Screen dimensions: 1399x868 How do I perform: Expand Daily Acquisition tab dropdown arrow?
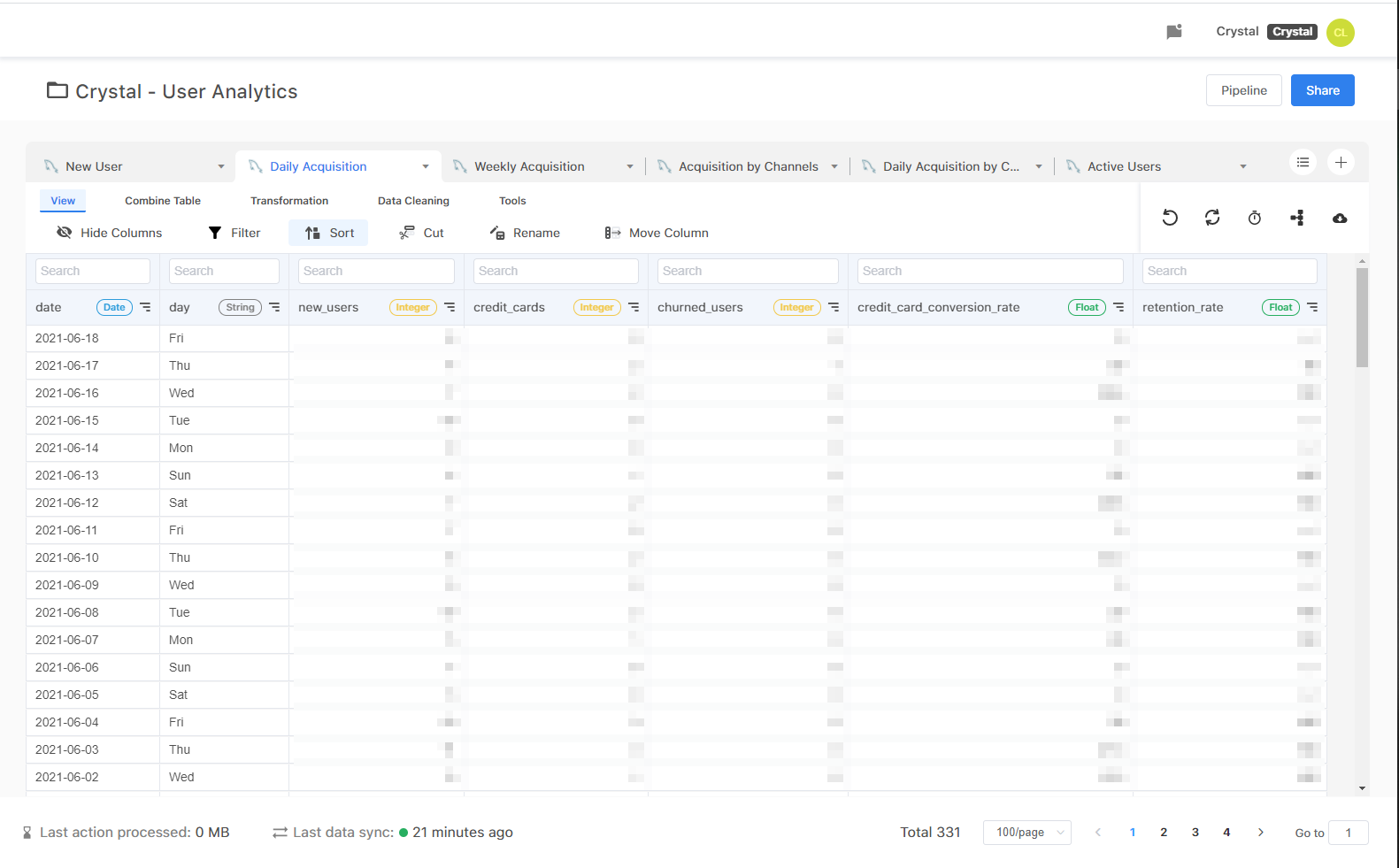426,166
